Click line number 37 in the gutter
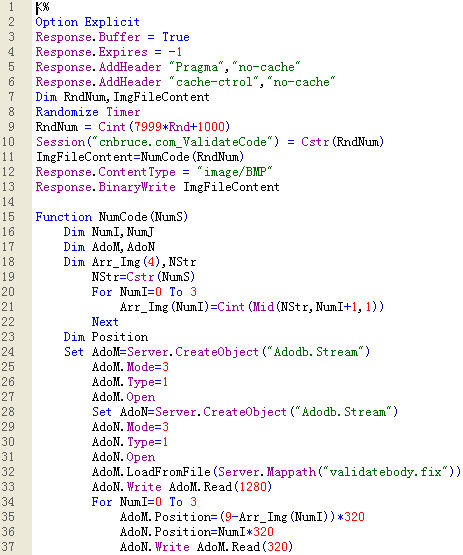 tap(8, 547)
